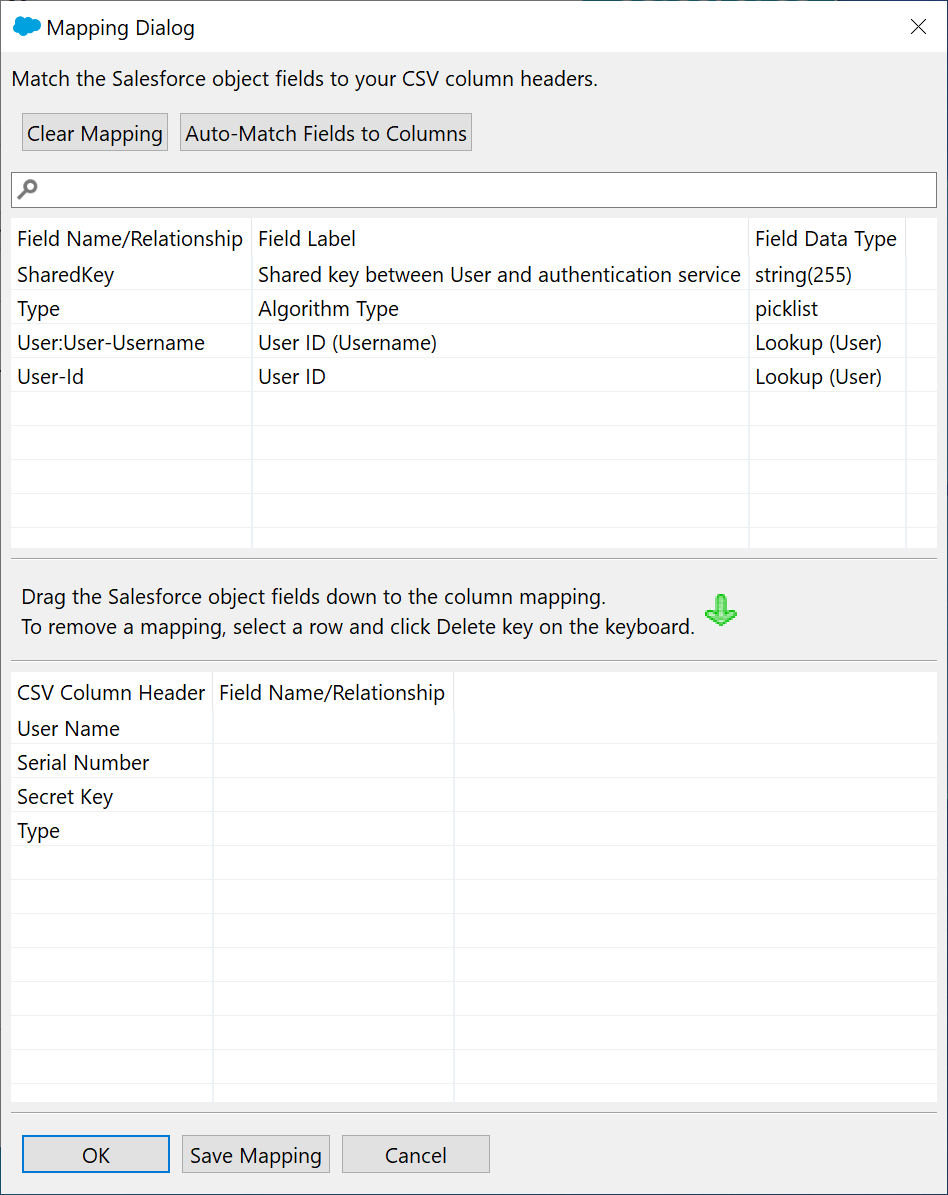Click the magnifier icon in search box
Screen dimensions: 948x1195
click(x=28, y=189)
